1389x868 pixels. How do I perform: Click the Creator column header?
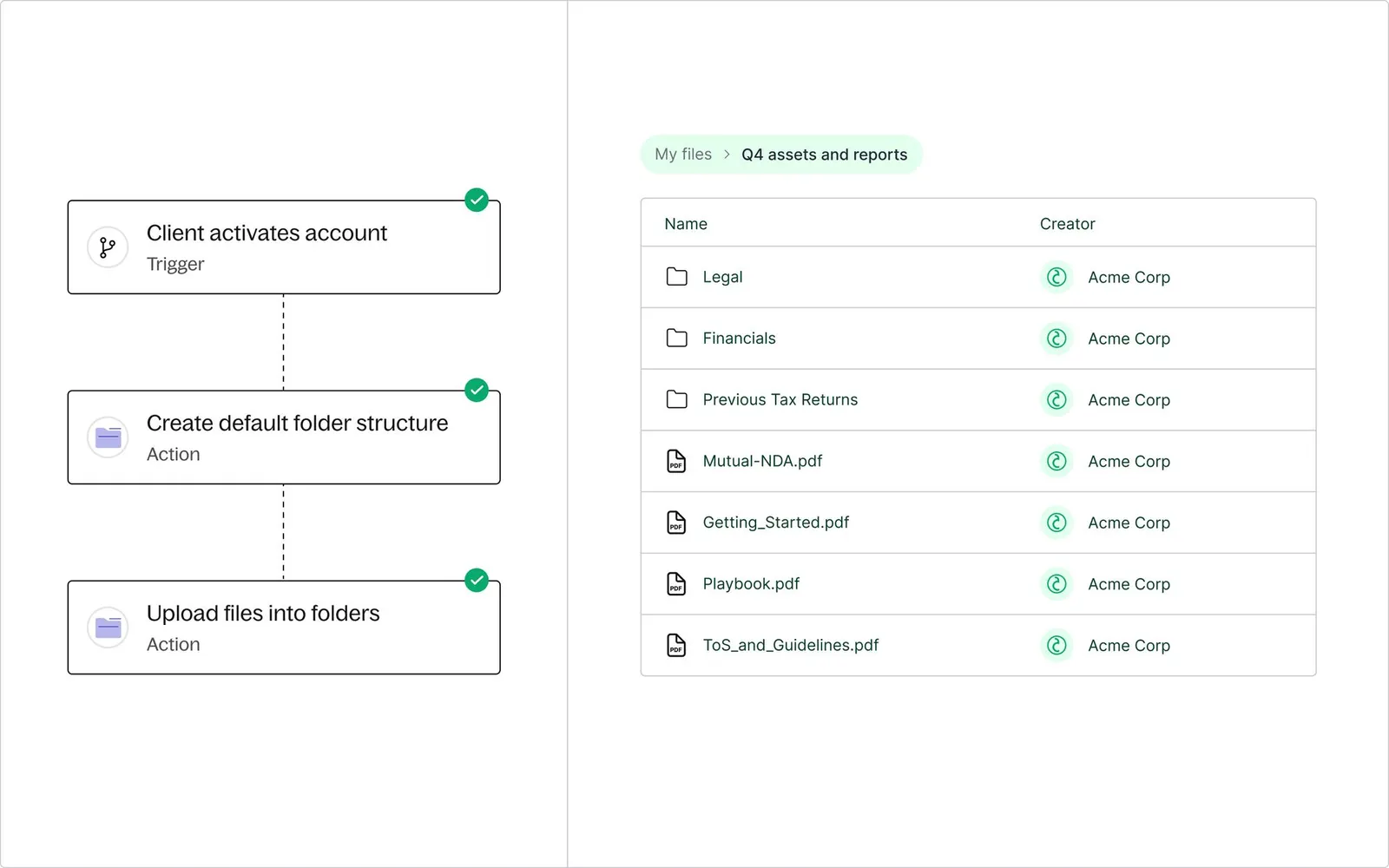click(x=1068, y=224)
